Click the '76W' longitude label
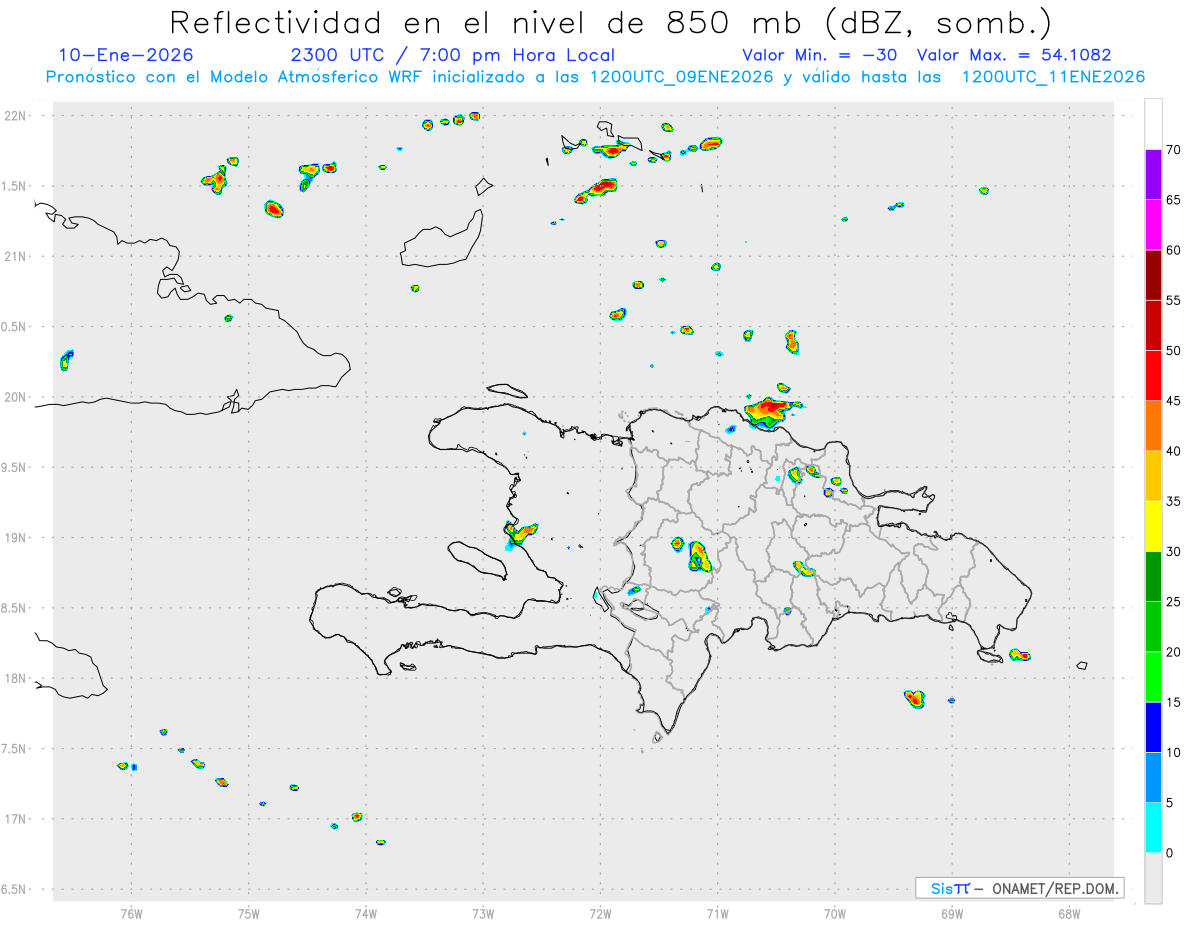Image resolution: width=1200 pixels, height=927 pixels. tap(131, 914)
